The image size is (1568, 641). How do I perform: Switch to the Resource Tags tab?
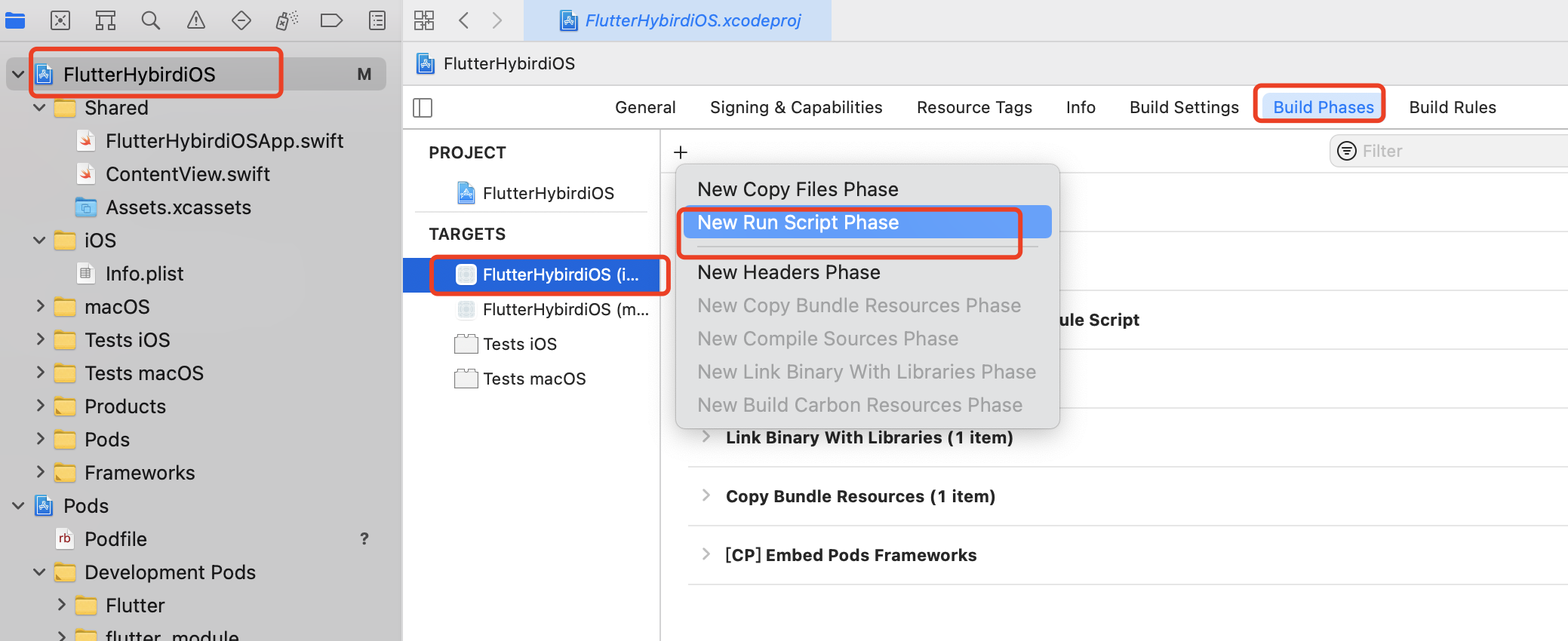click(974, 107)
